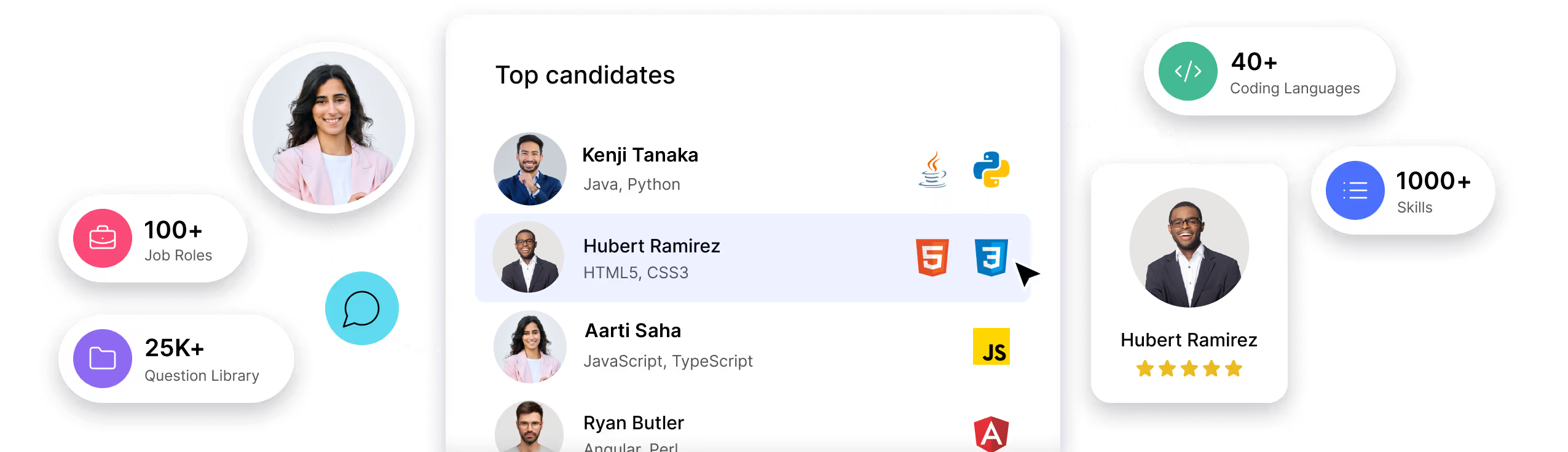Click the CSS3 shield icon
Viewport: 1568px width, 452px height.
tap(991, 257)
